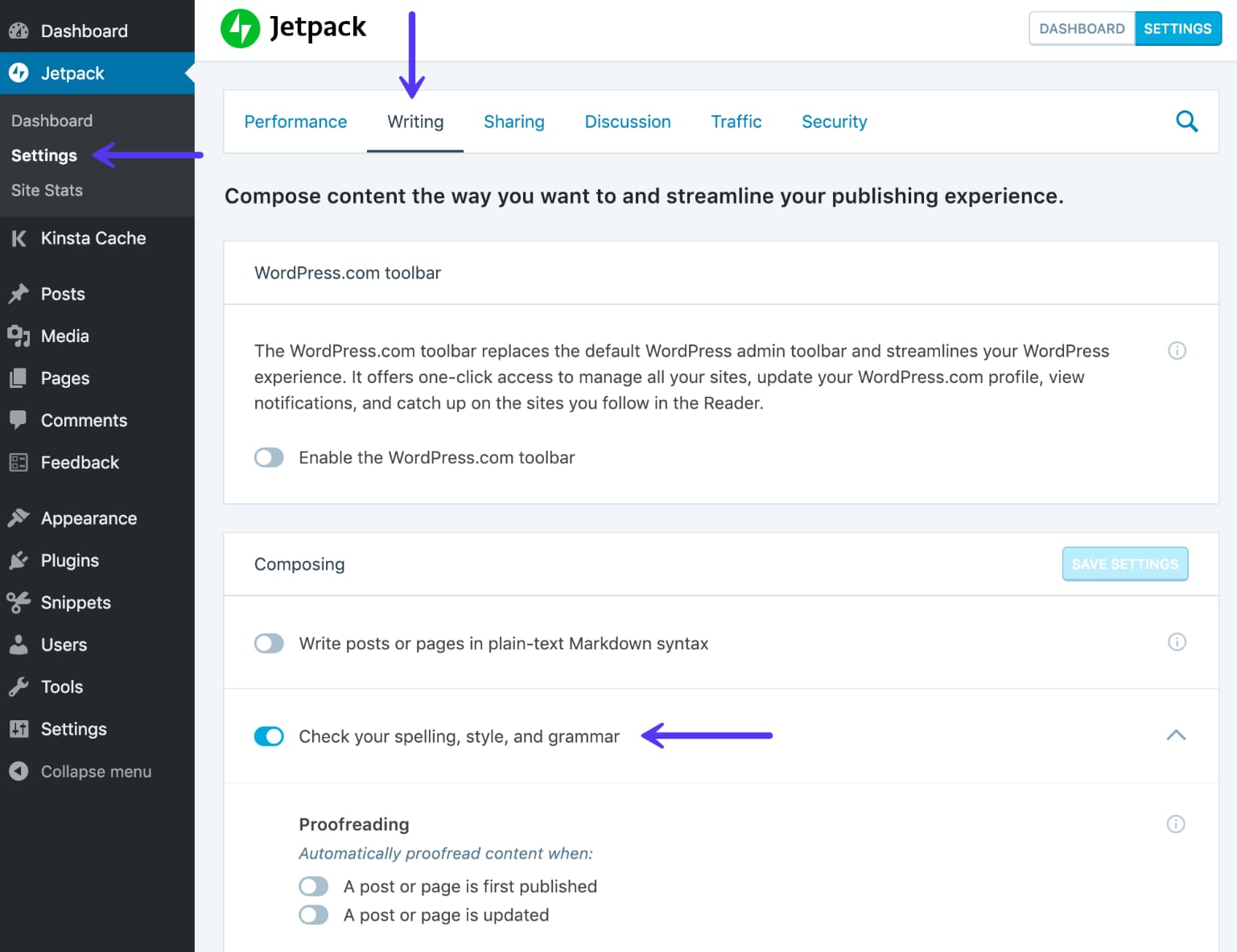Image resolution: width=1237 pixels, height=952 pixels.
Task: Click the Snippets scissors icon
Action: [x=19, y=602]
